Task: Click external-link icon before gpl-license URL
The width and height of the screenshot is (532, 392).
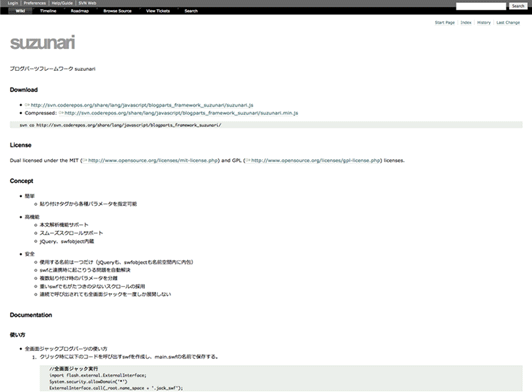Action: click(x=248, y=160)
